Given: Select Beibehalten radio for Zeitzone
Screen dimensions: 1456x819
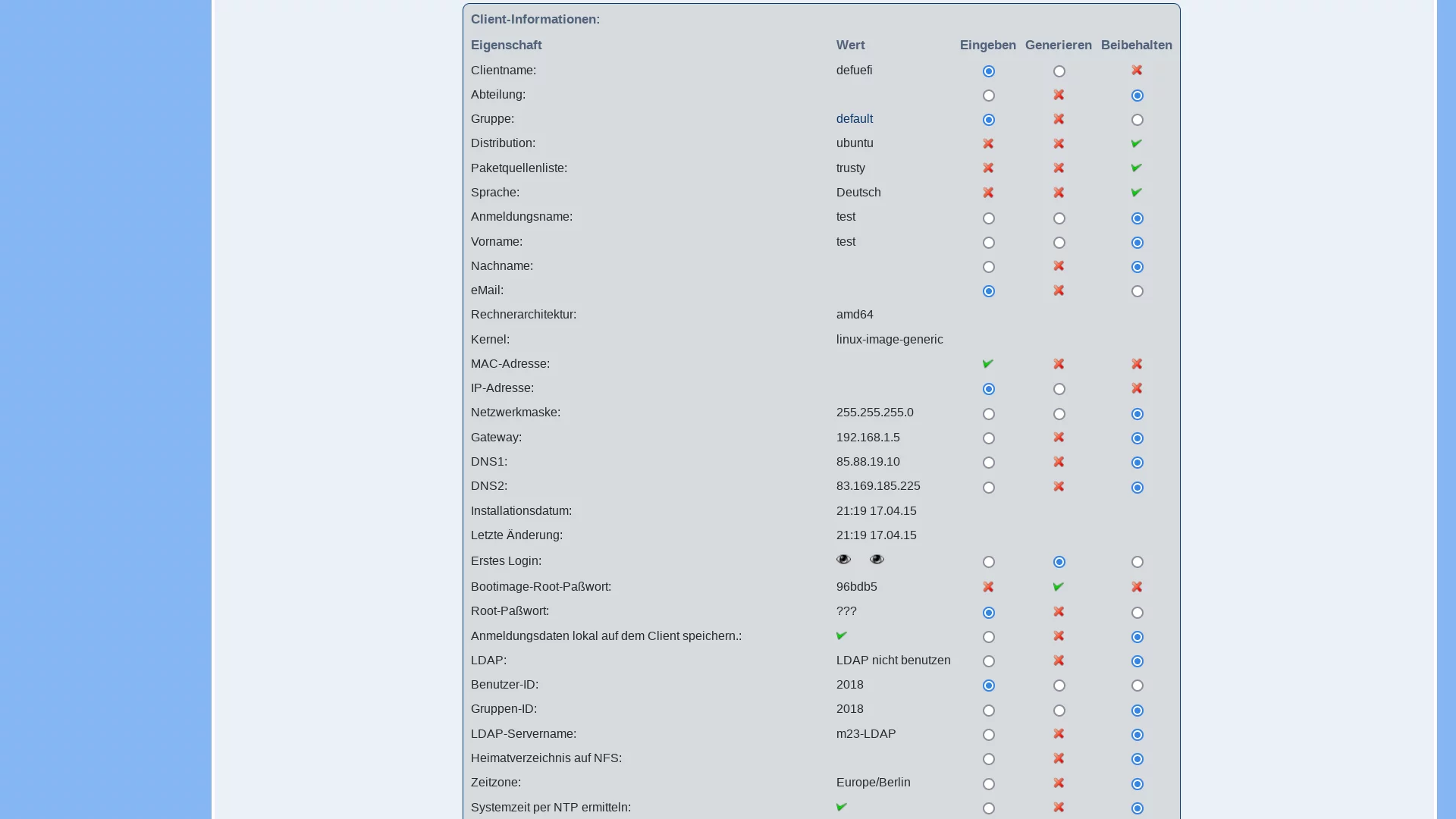Looking at the screenshot, I should click(x=1137, y=784).
